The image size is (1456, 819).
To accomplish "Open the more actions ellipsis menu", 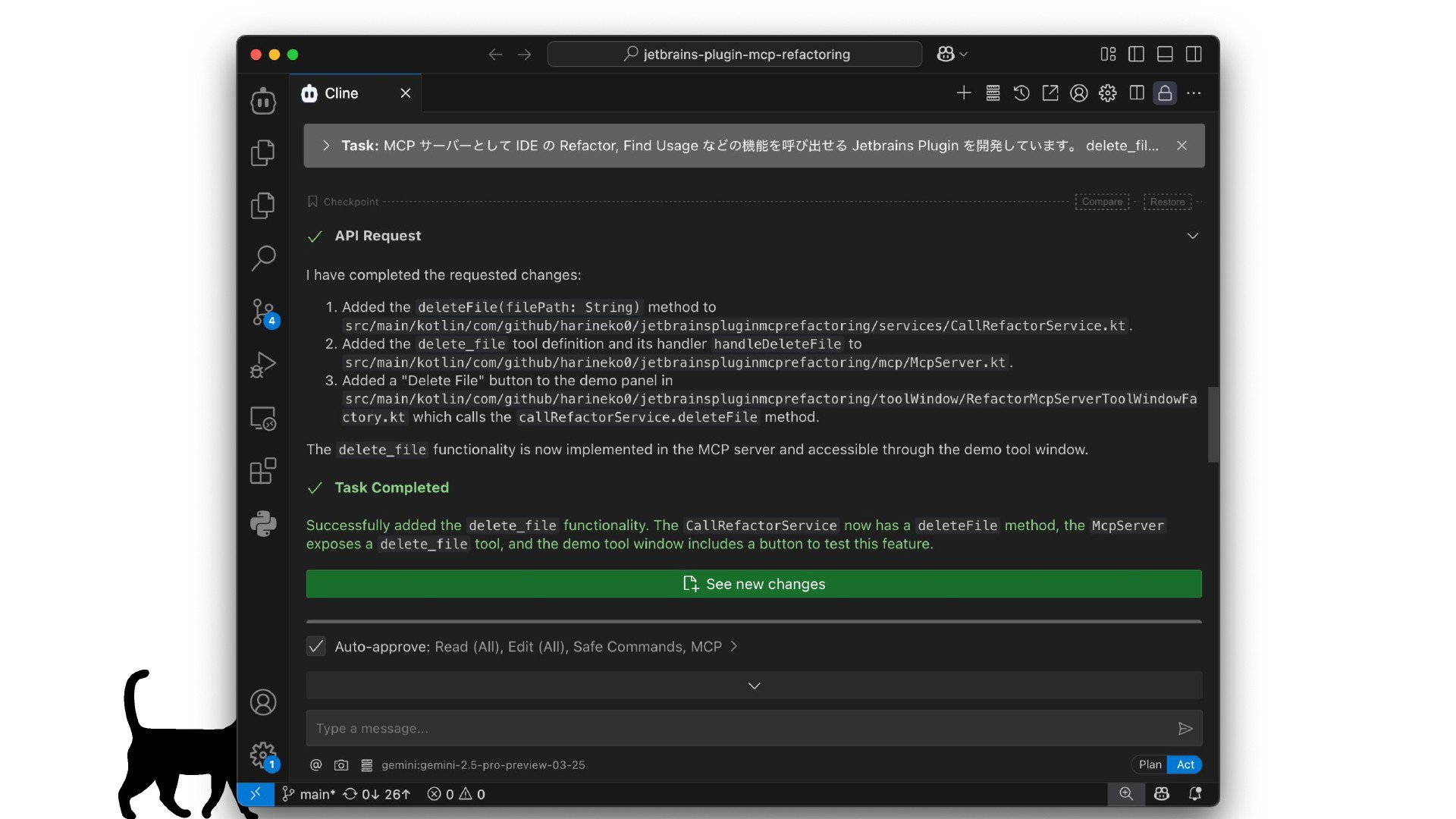I will [x=1194, y=93].
